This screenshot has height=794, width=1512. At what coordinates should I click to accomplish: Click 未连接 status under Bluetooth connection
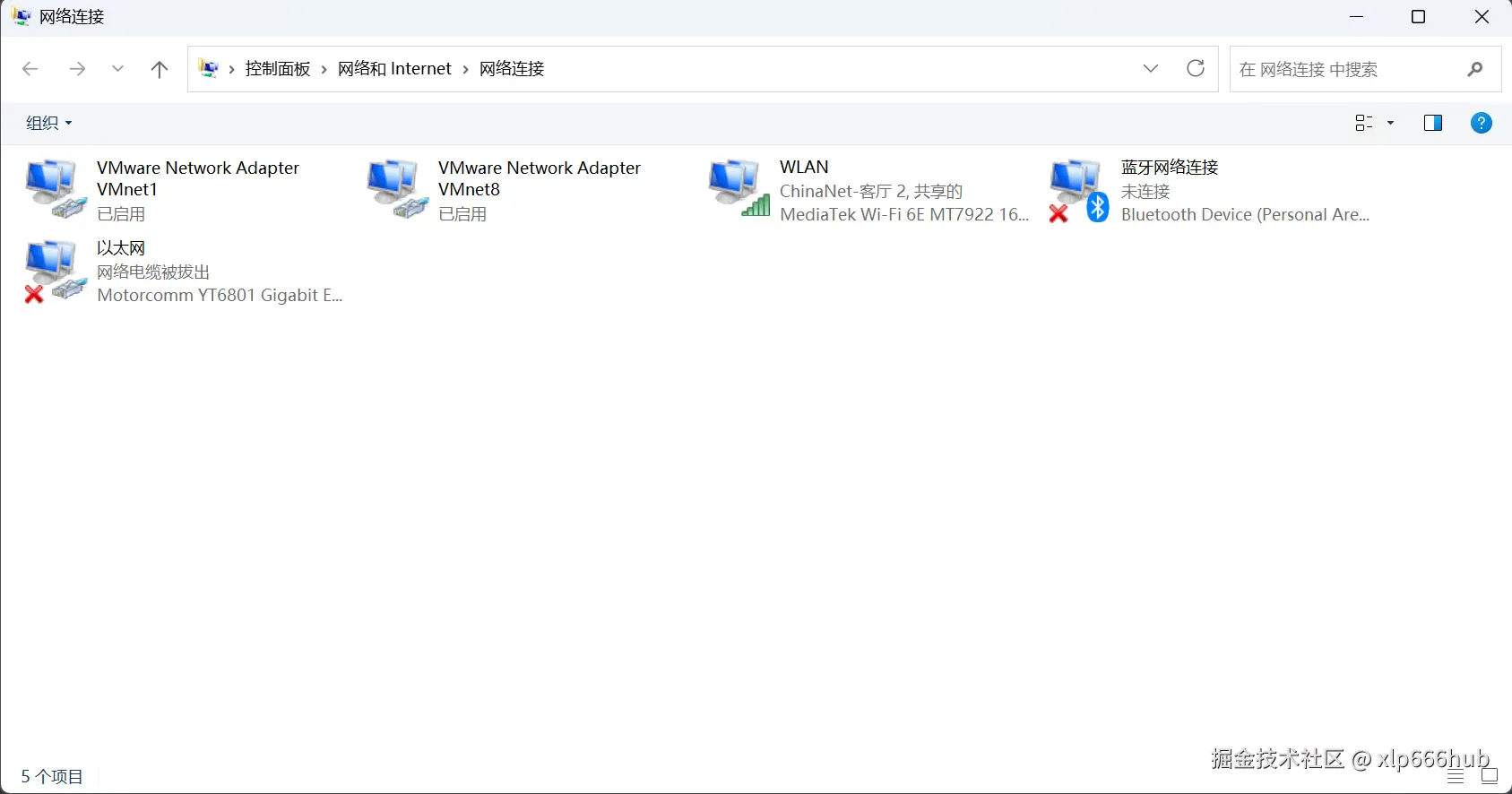[x=1145, y=191]
